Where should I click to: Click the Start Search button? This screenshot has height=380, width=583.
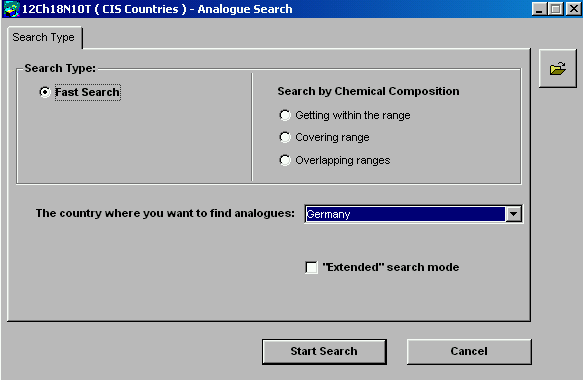point(324,351)
